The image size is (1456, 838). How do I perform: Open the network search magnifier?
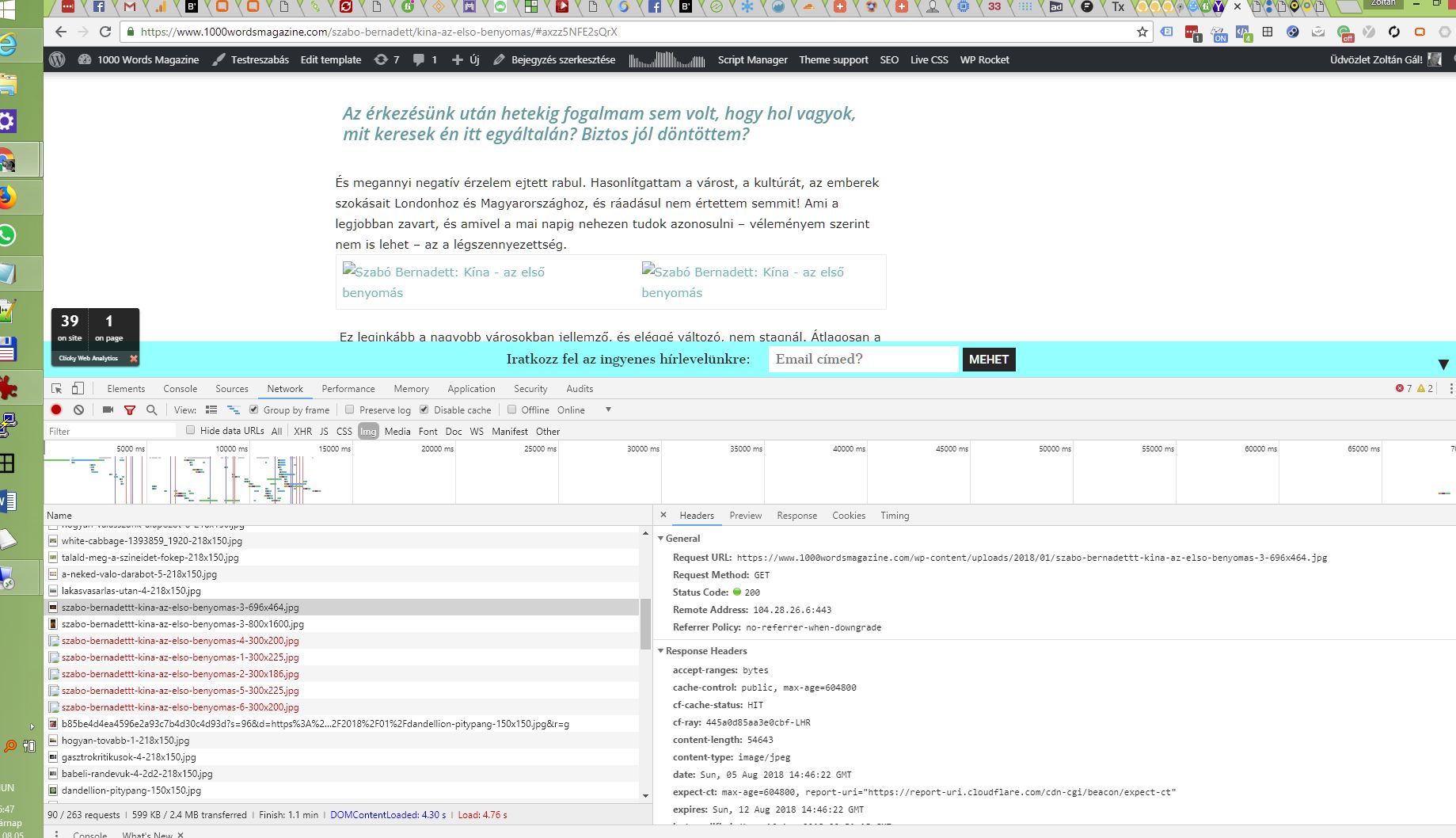[152, 409]
